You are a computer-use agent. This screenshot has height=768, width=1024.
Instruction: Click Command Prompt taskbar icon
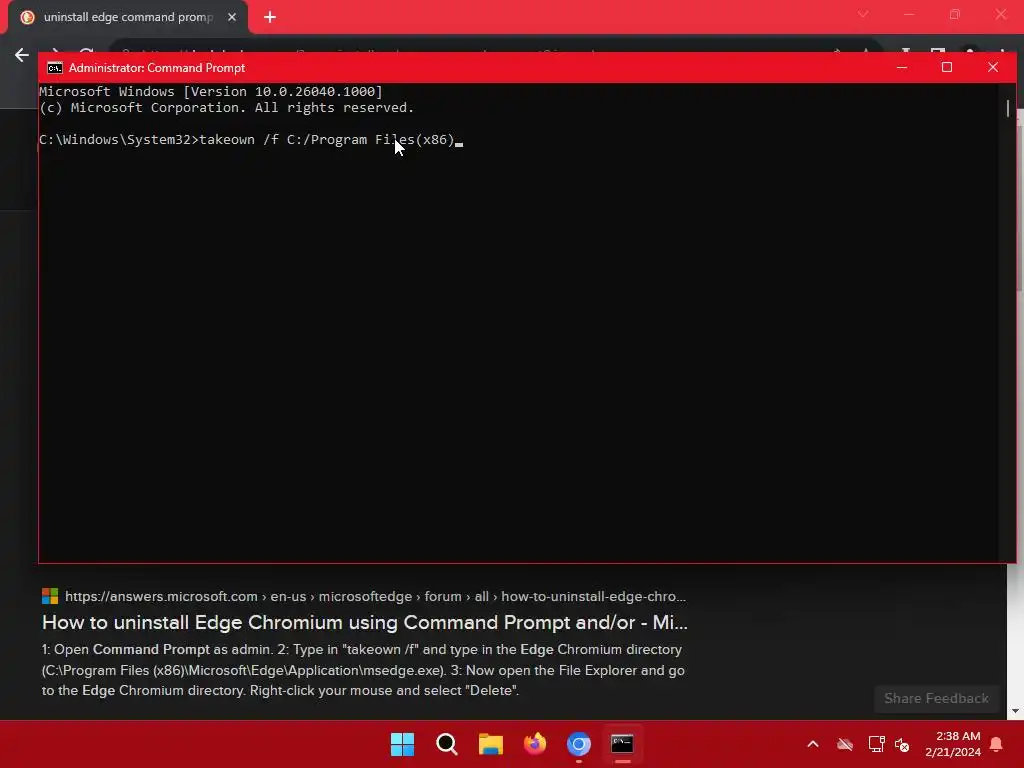(x=622, y=744)
